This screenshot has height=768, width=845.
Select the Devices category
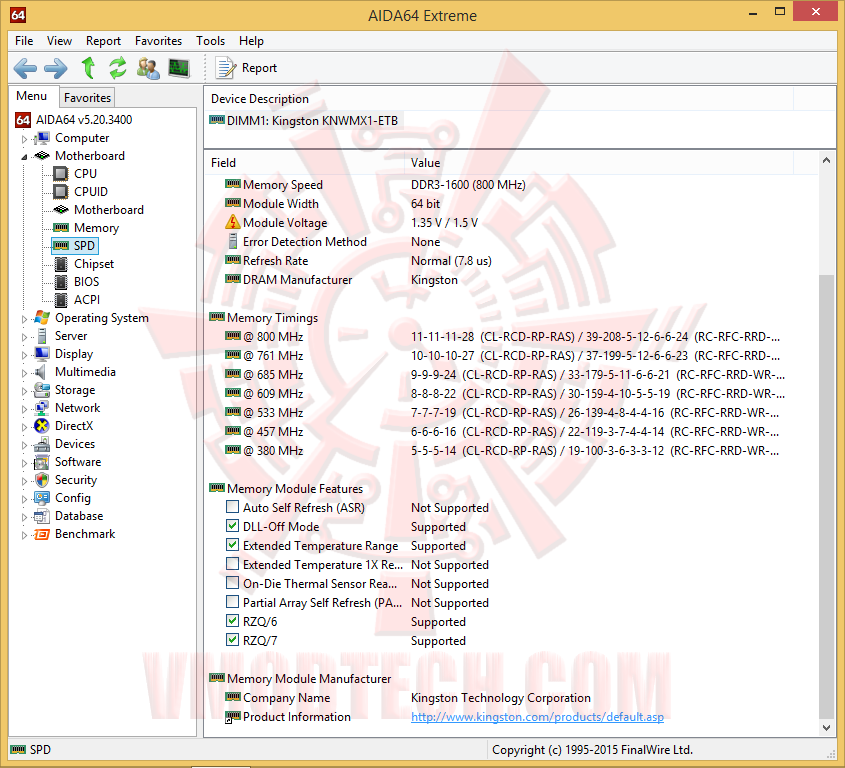tap(75, 444)
